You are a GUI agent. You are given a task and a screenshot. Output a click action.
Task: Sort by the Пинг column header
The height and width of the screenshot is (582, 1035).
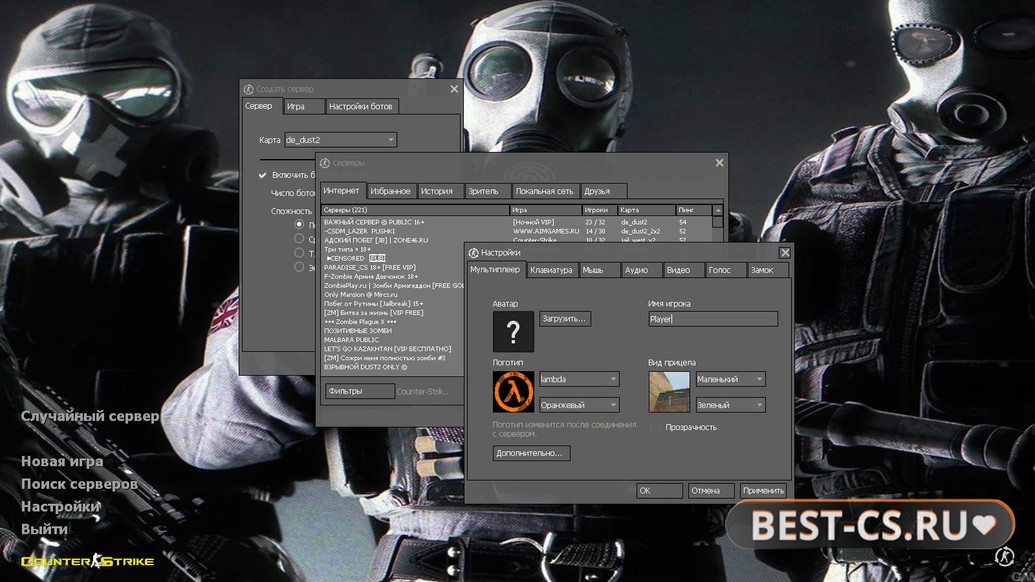pyautogui.click(x=694, y=210)
